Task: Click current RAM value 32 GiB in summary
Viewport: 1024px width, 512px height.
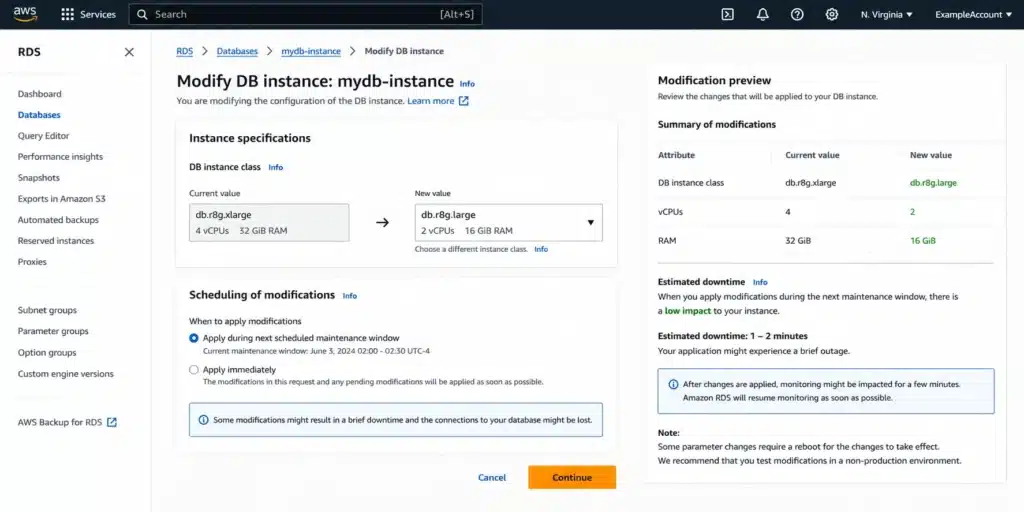Action: (798, 241)
